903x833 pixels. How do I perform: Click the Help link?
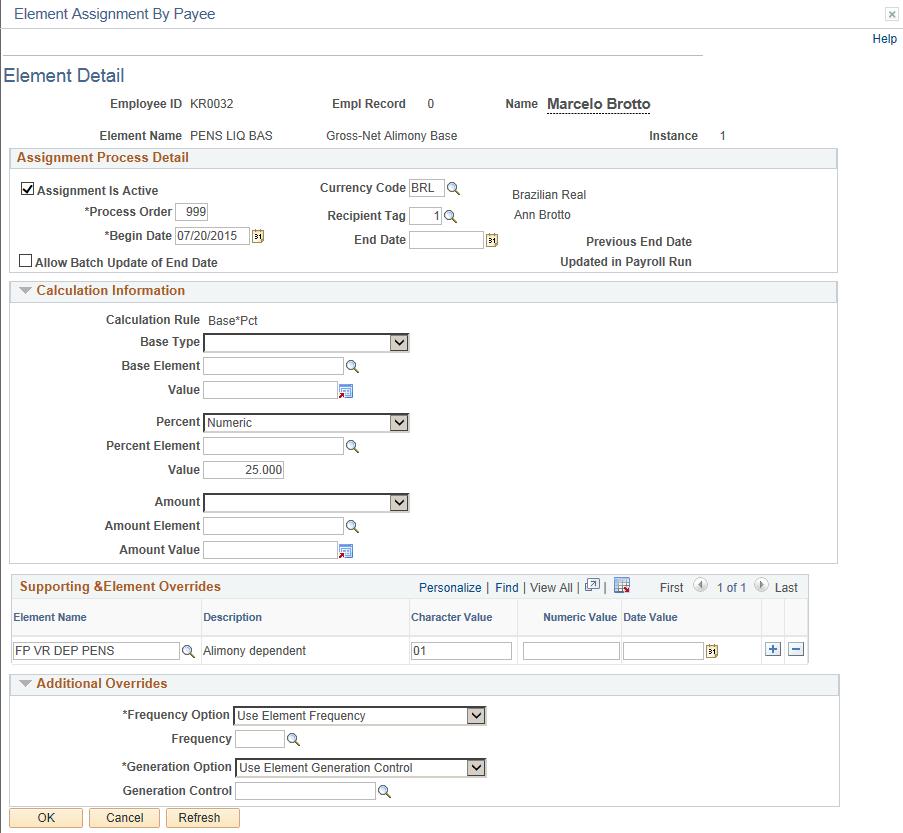coord(884,38)
